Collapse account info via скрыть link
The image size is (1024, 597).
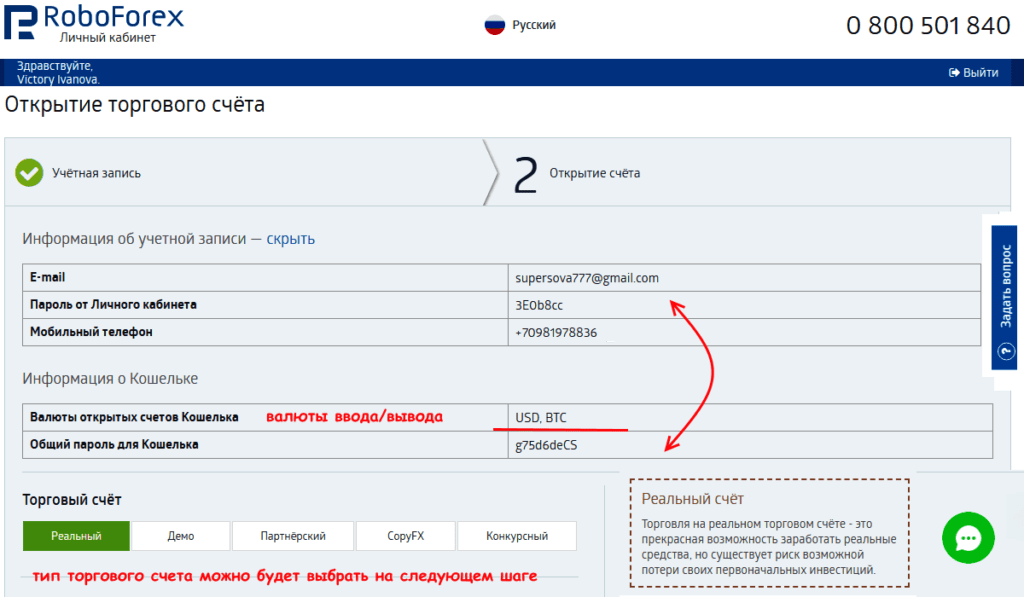(x=291, y=239)
